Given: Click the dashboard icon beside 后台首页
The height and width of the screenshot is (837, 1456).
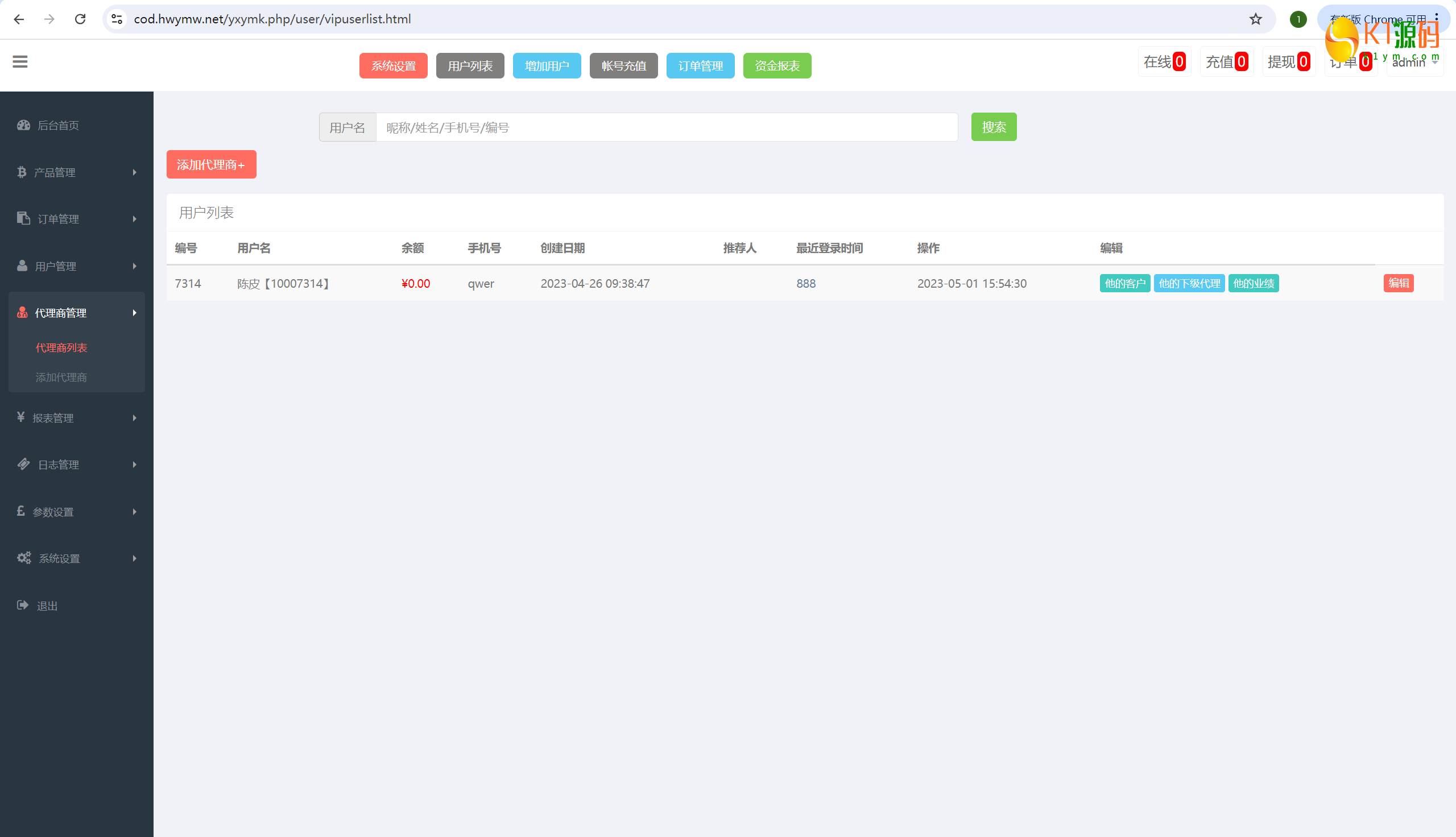Looking at the screenshot, I should coord(23,125).
